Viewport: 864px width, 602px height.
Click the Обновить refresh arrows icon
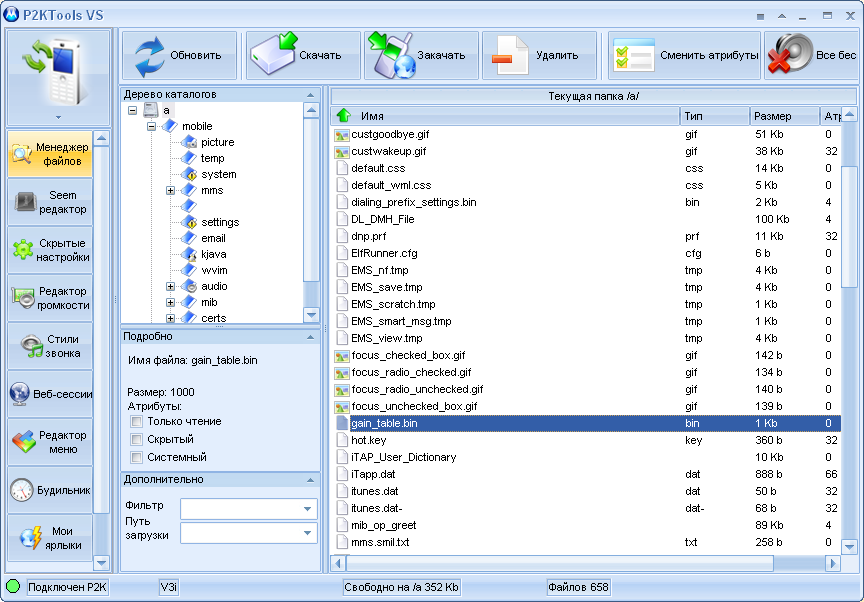(x=149, y=56)
